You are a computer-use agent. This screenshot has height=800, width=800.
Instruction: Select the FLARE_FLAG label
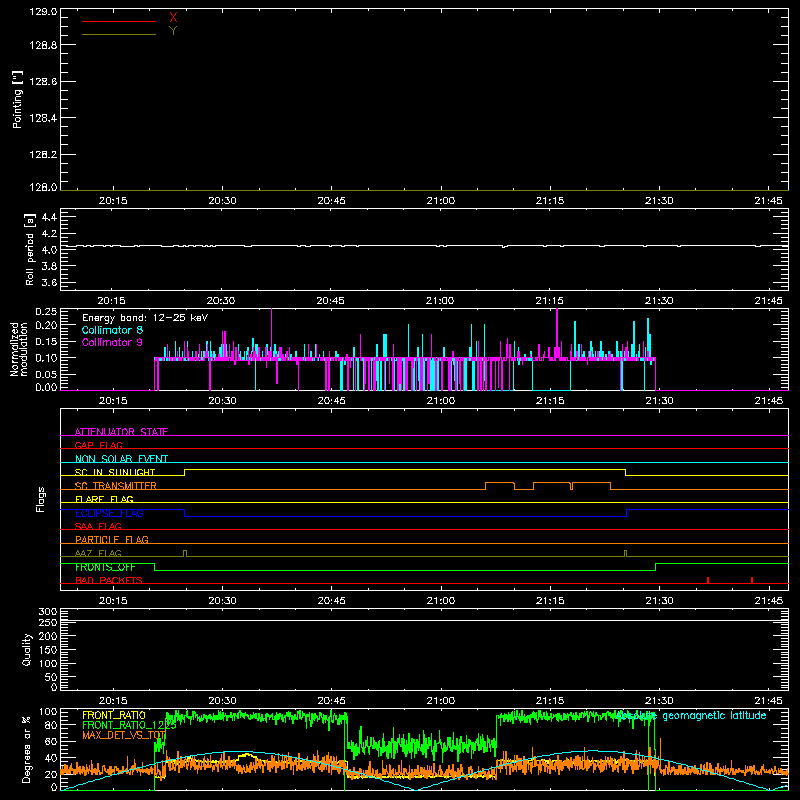pyautogui.click(x=104, y=499)
